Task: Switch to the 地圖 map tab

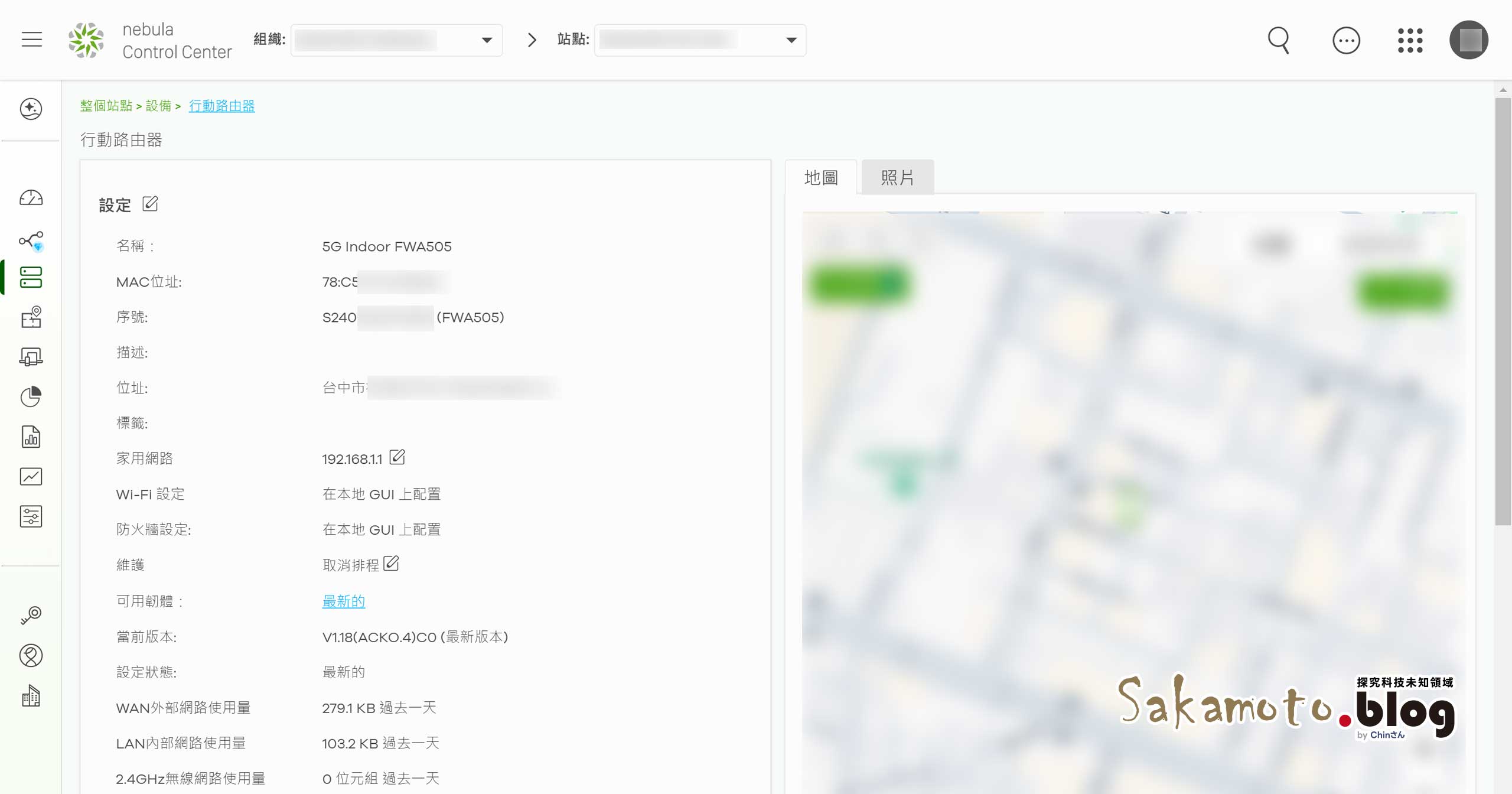Action: click(821, 177)
